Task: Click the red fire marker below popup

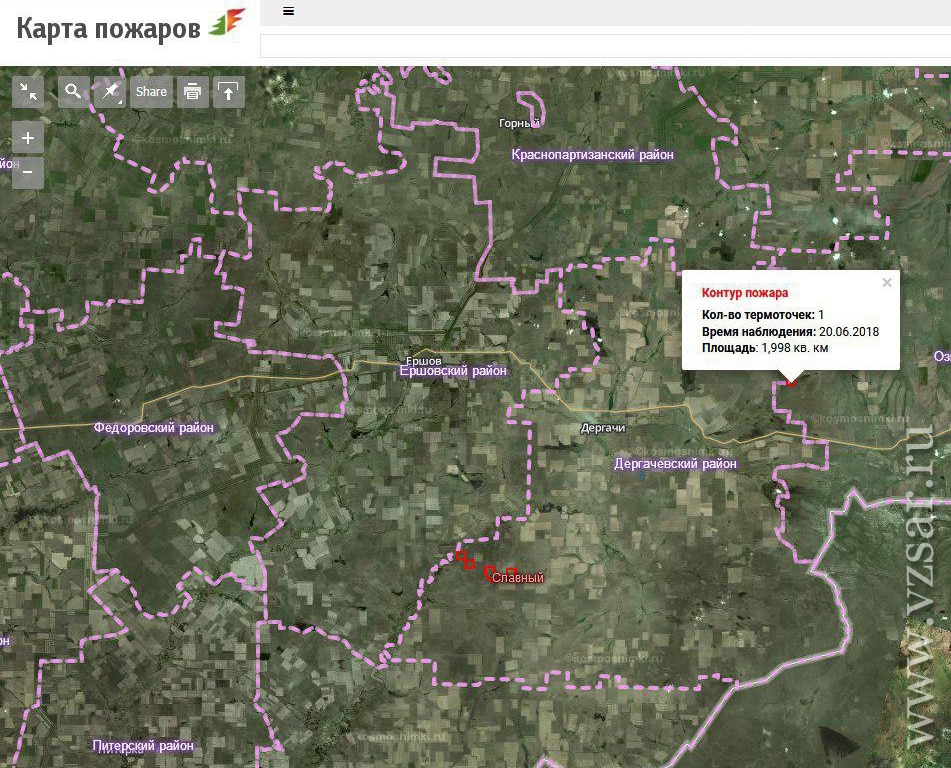Action: [791, 381]
